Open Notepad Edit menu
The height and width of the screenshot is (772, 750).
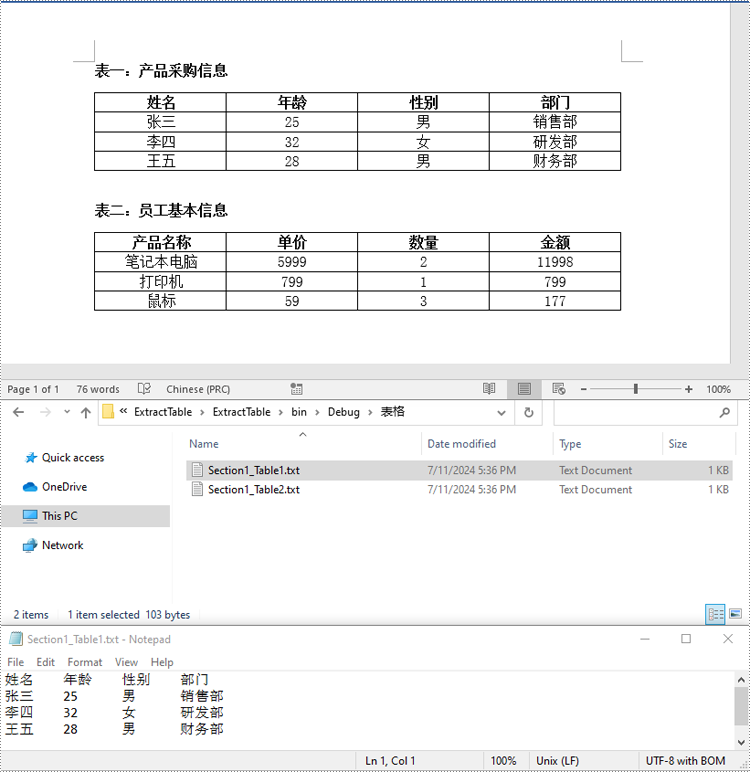tap(45, 662)
